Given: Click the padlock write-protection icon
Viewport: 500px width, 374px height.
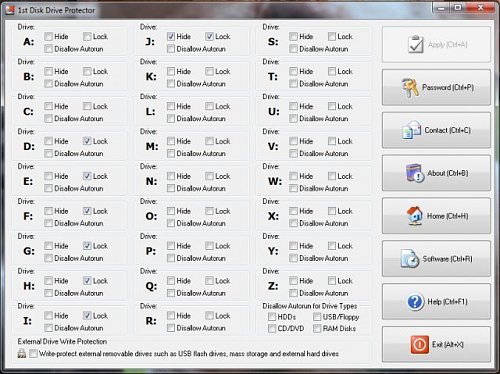Looking at the screenshot, I should pyautogui.click(x=22, y=353).
